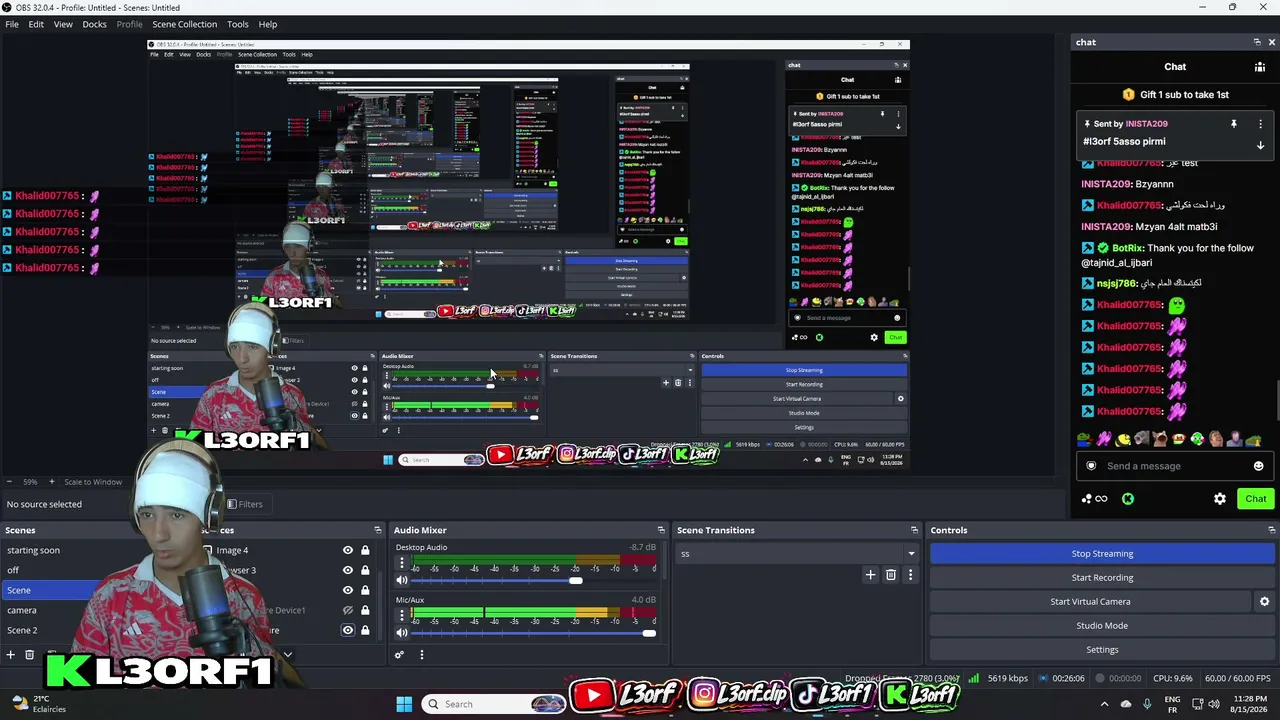Open the Docks menu

[94, 24]
